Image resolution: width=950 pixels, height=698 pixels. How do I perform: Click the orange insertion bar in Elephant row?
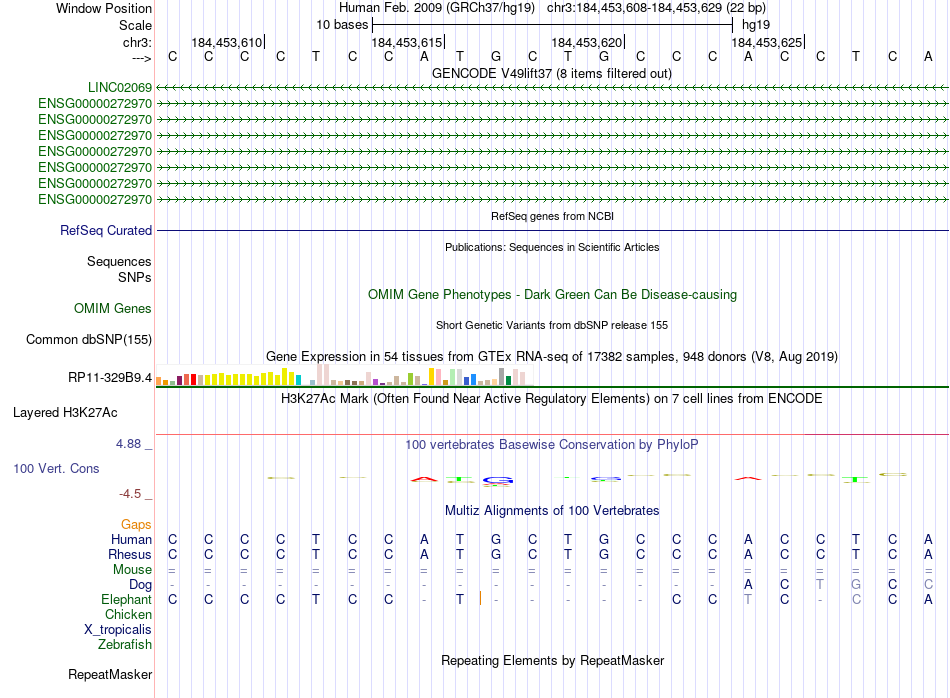point(480,599)
